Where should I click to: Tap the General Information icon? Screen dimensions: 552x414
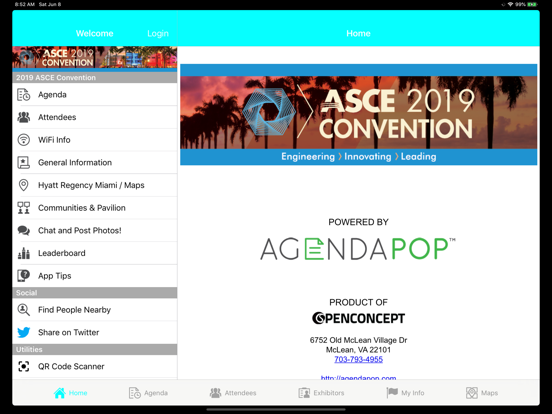tap(24, 162)
